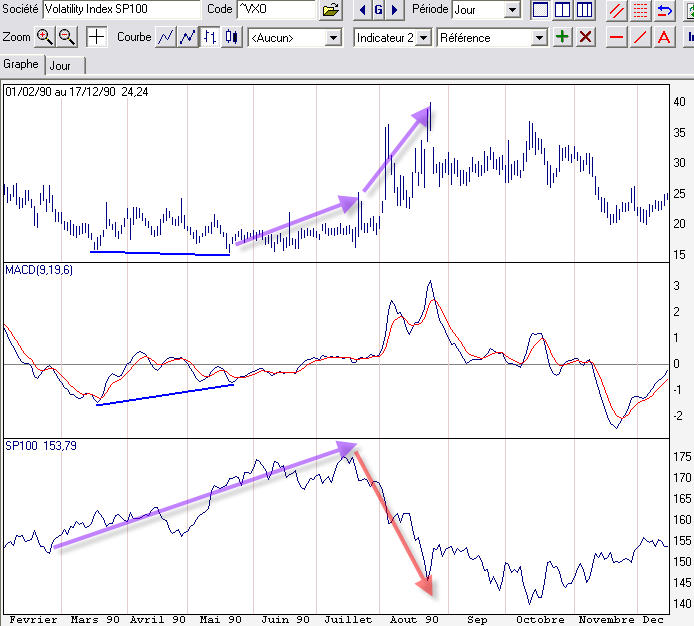Select candlestick curve style
The image size is (694, 626).
coord(231,37)
